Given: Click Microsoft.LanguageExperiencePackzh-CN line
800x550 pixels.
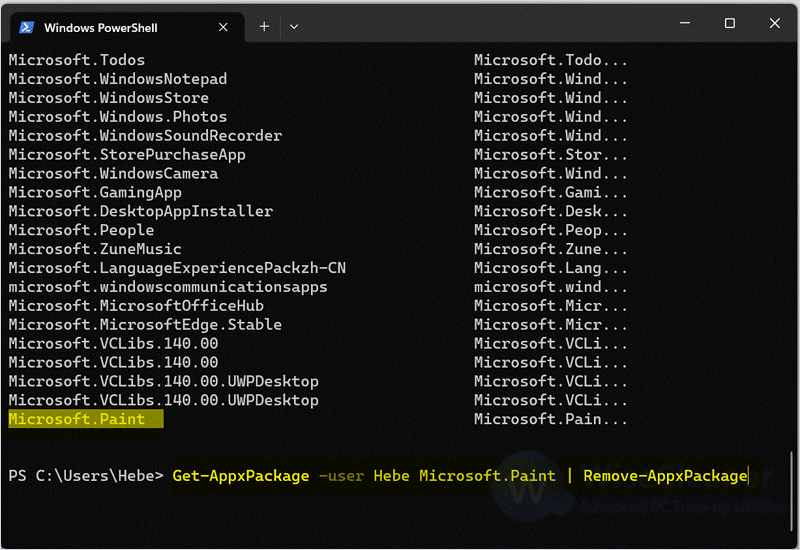Looking at the screenshot, I should pyautogui.click(x=177, y=268).
